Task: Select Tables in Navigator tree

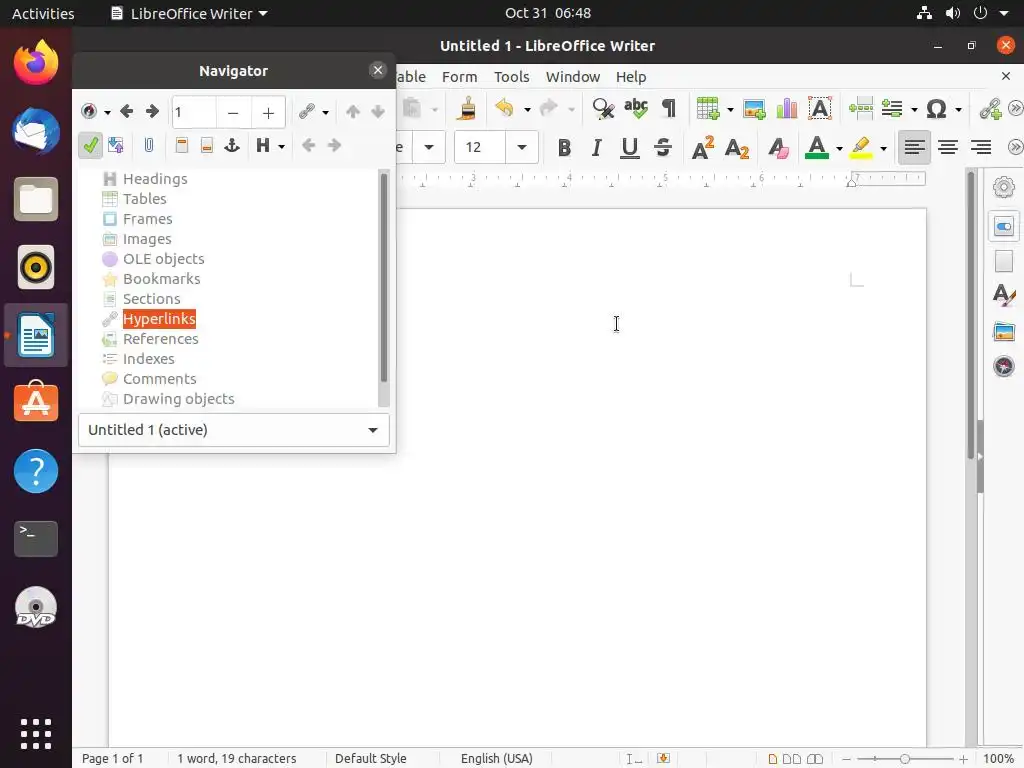Action: (x=144, y=199)
